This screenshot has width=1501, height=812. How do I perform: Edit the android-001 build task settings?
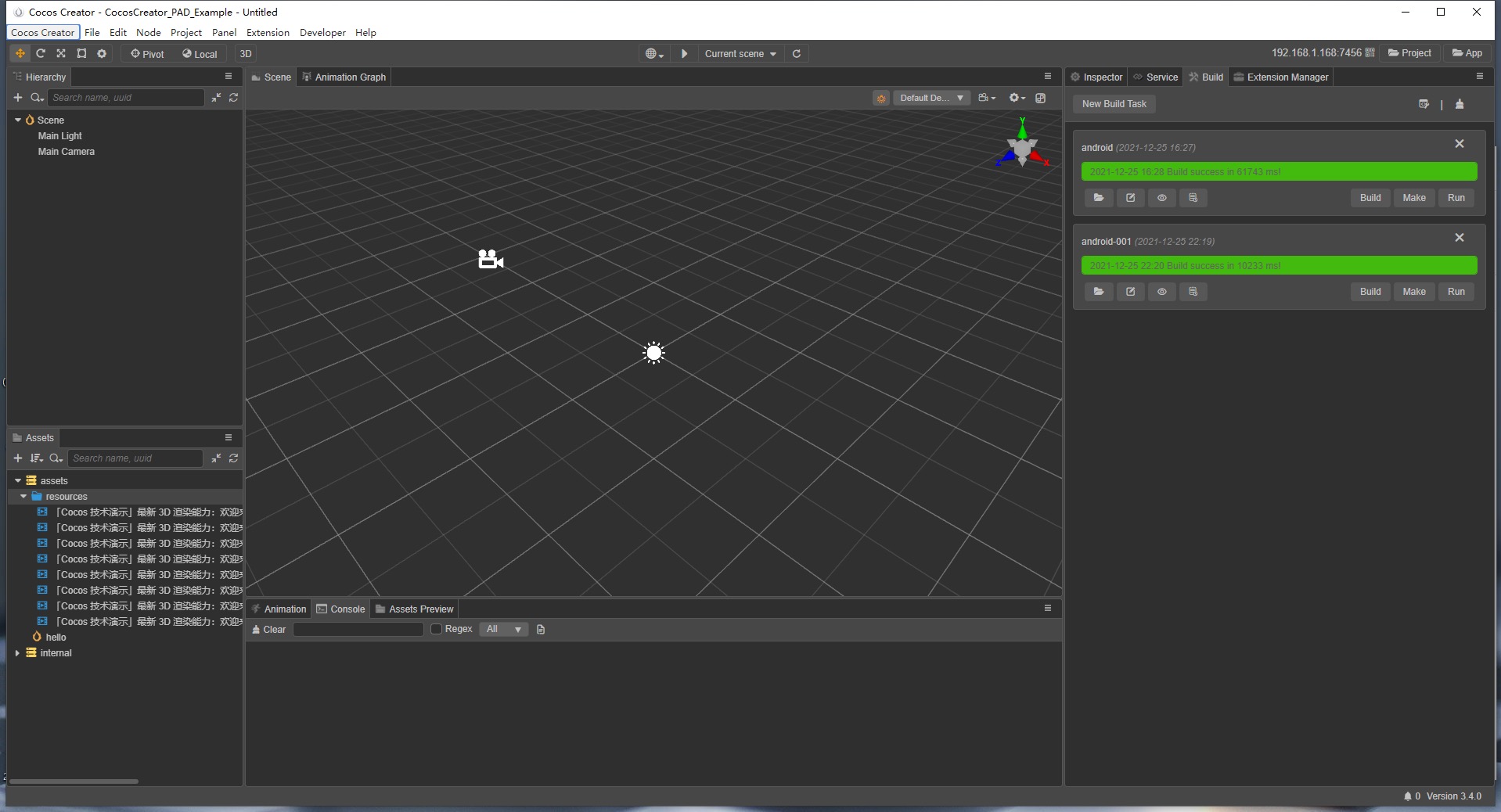1130,292
